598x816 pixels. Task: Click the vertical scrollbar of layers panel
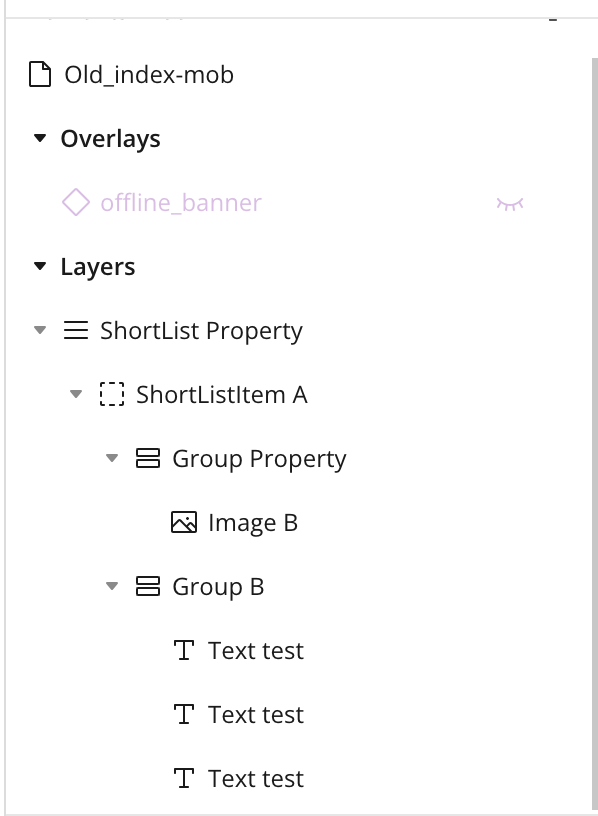(x=594, y=435)
